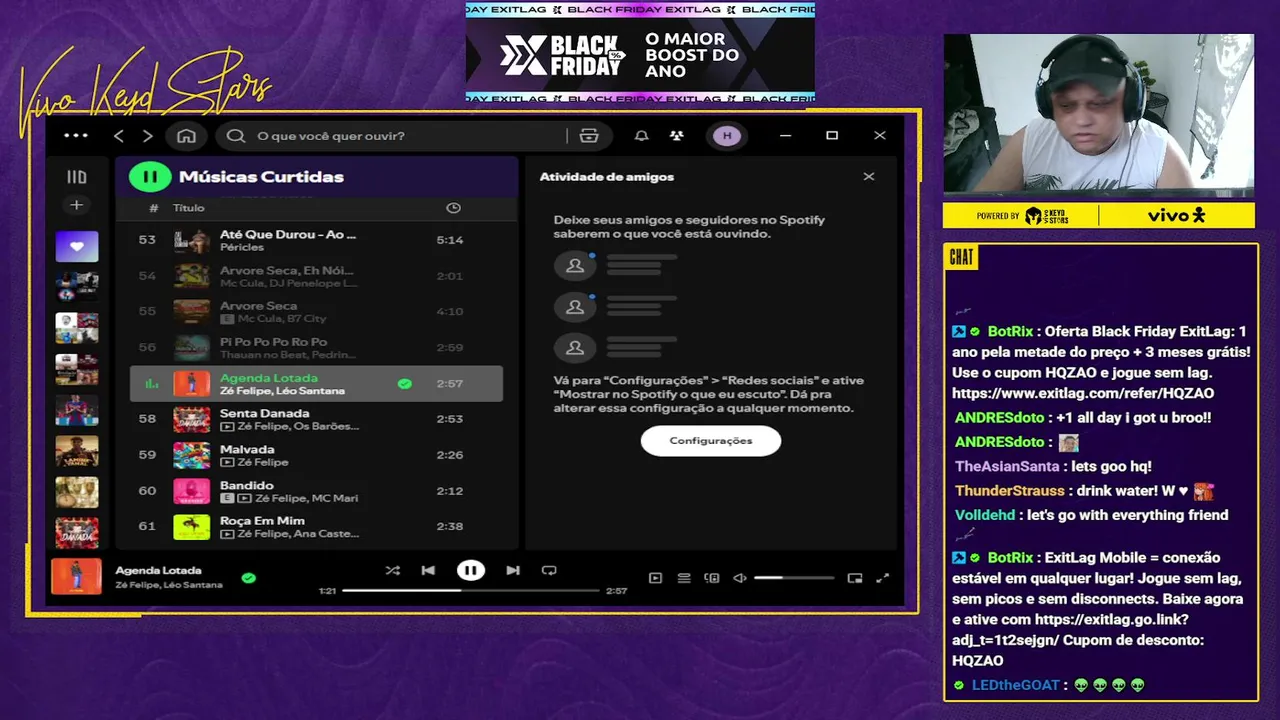Go forward with the right arrow
This screenshot has height=720, width=1280.
point(148,136)
